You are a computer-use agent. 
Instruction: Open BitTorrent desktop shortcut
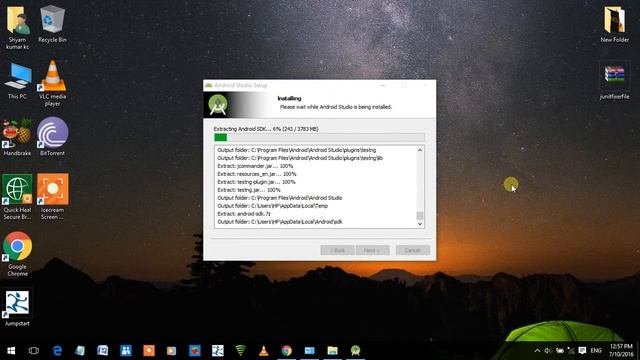[52, 137]
